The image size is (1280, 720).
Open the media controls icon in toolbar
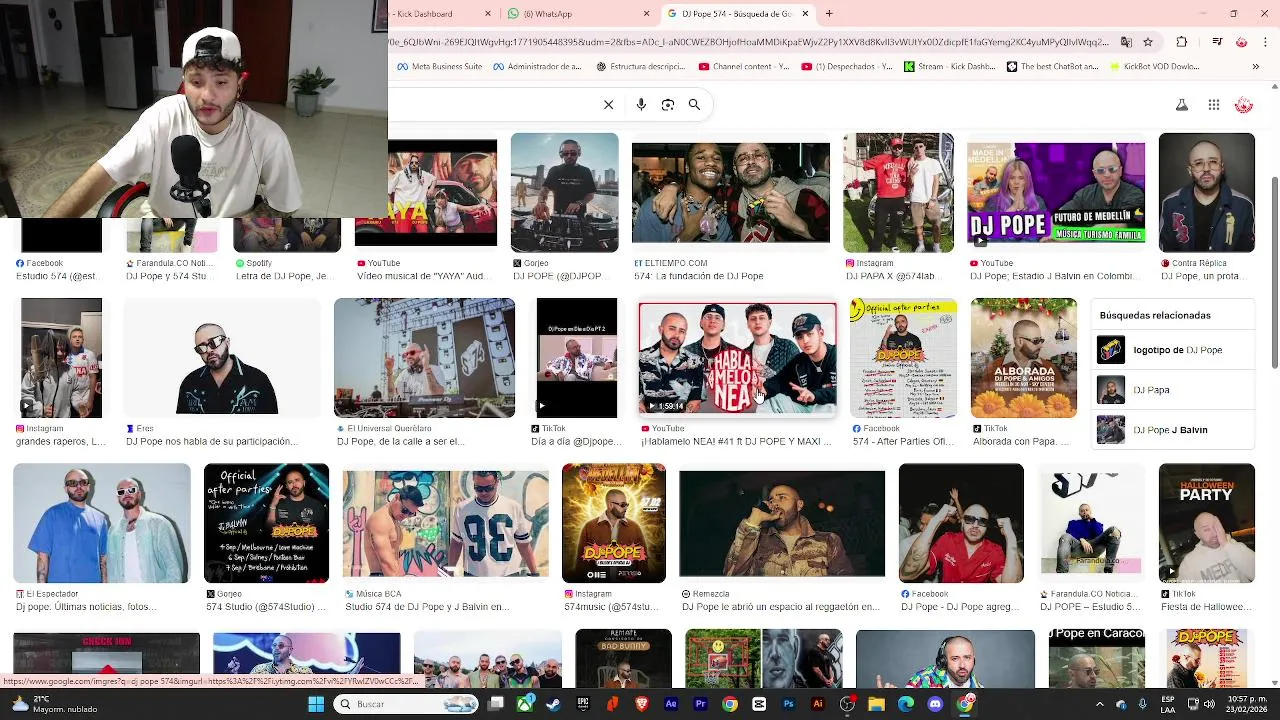point(1217,42)
